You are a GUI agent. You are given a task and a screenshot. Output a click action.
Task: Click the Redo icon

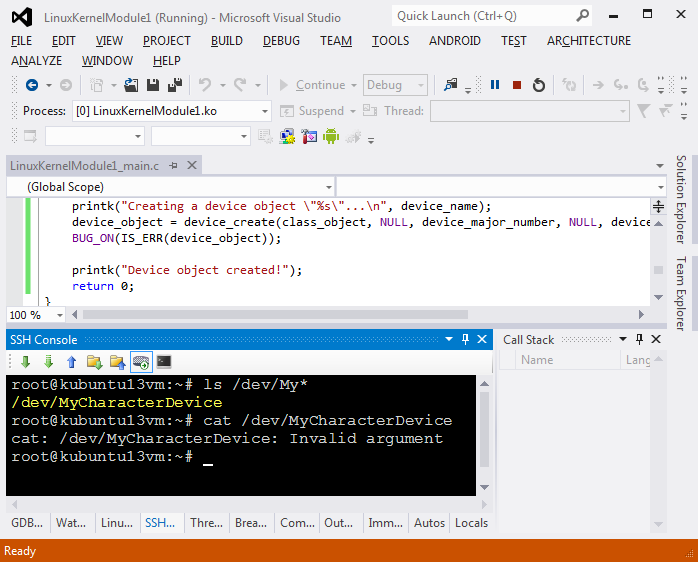[240, 85]
